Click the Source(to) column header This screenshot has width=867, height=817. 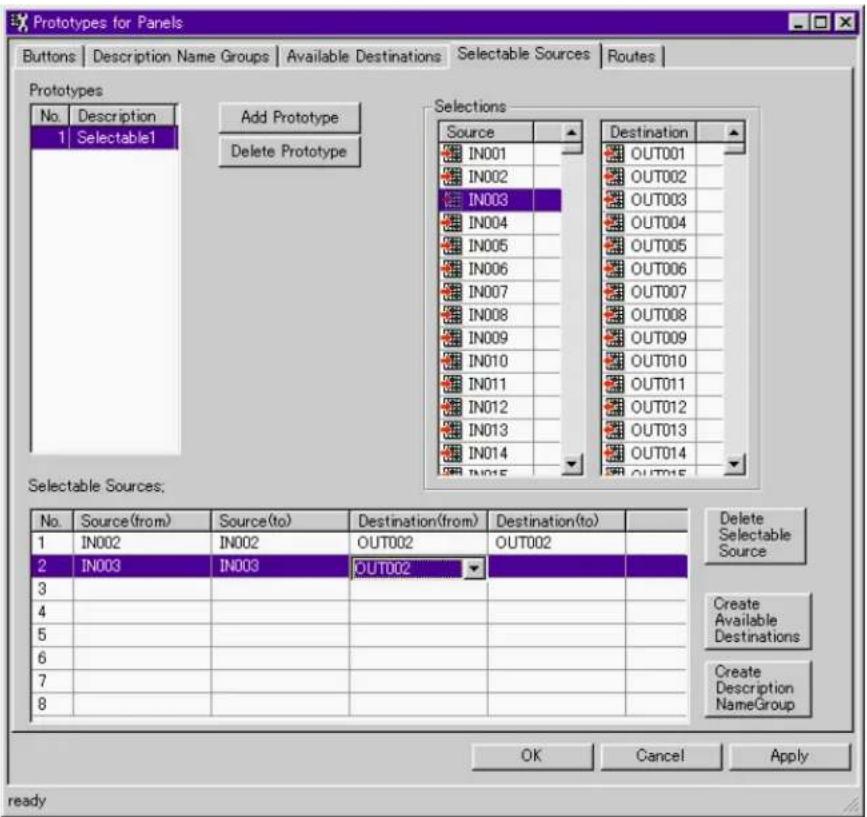(x=280, y=521)
